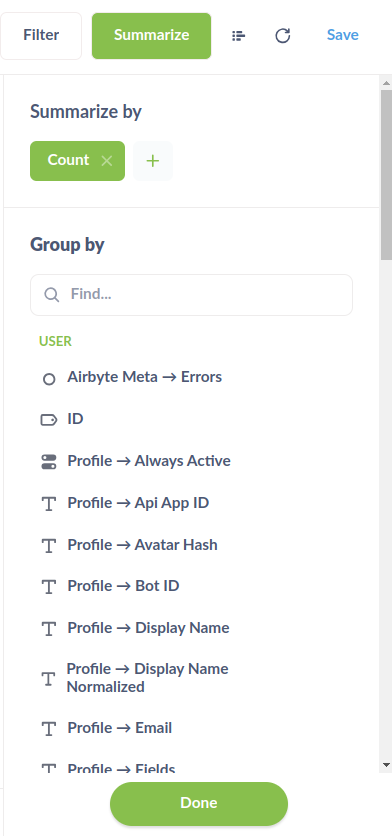Click the Find... search field
Viewport: 392px width, 836px height.
191,295
